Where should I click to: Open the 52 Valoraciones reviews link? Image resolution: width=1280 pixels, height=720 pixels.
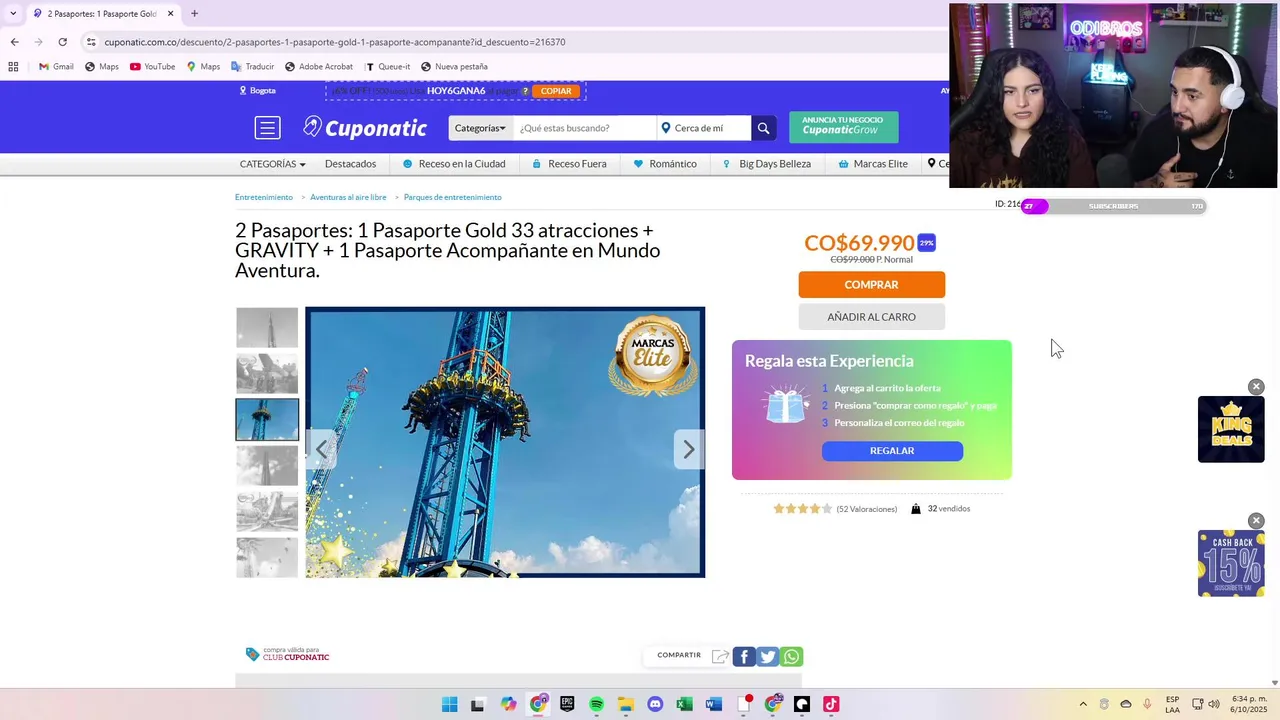pos(866,509)
